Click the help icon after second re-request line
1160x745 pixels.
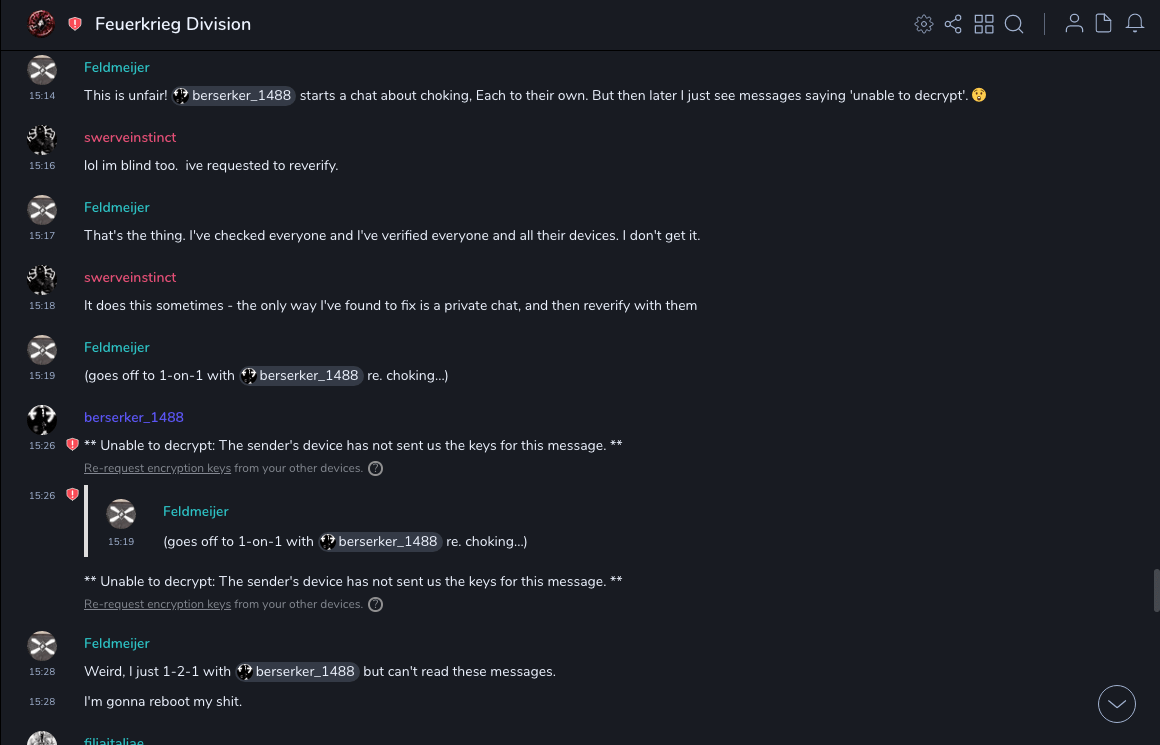coord(375,604)
